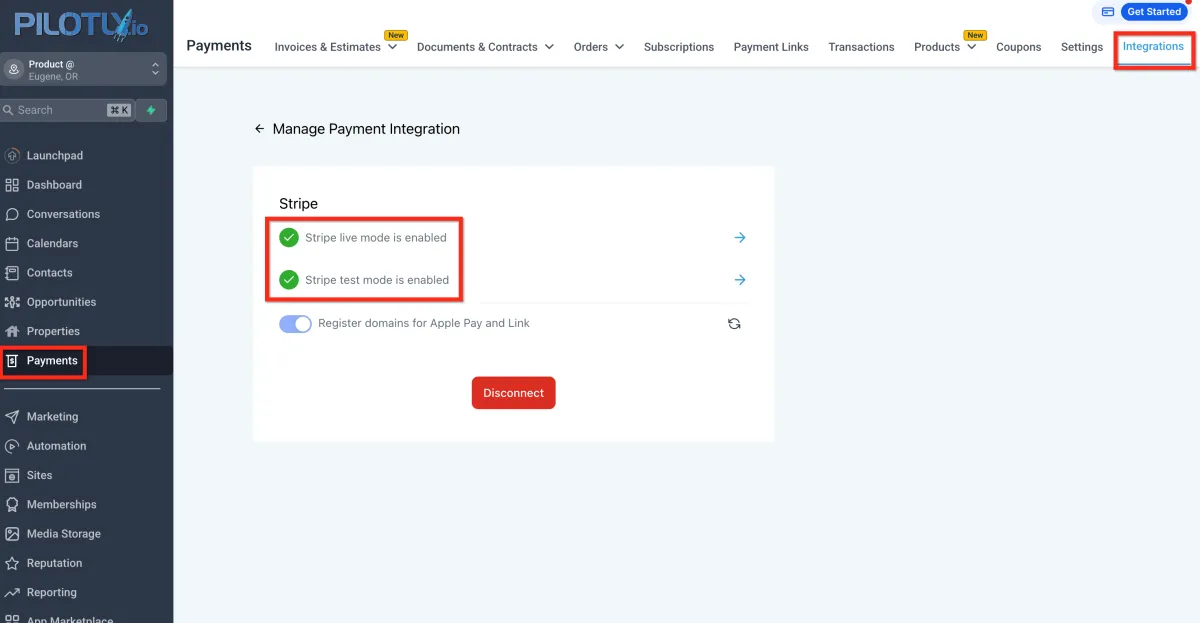
Task: Click the 'Manage Payment Integration' heading
Action: 366,129
